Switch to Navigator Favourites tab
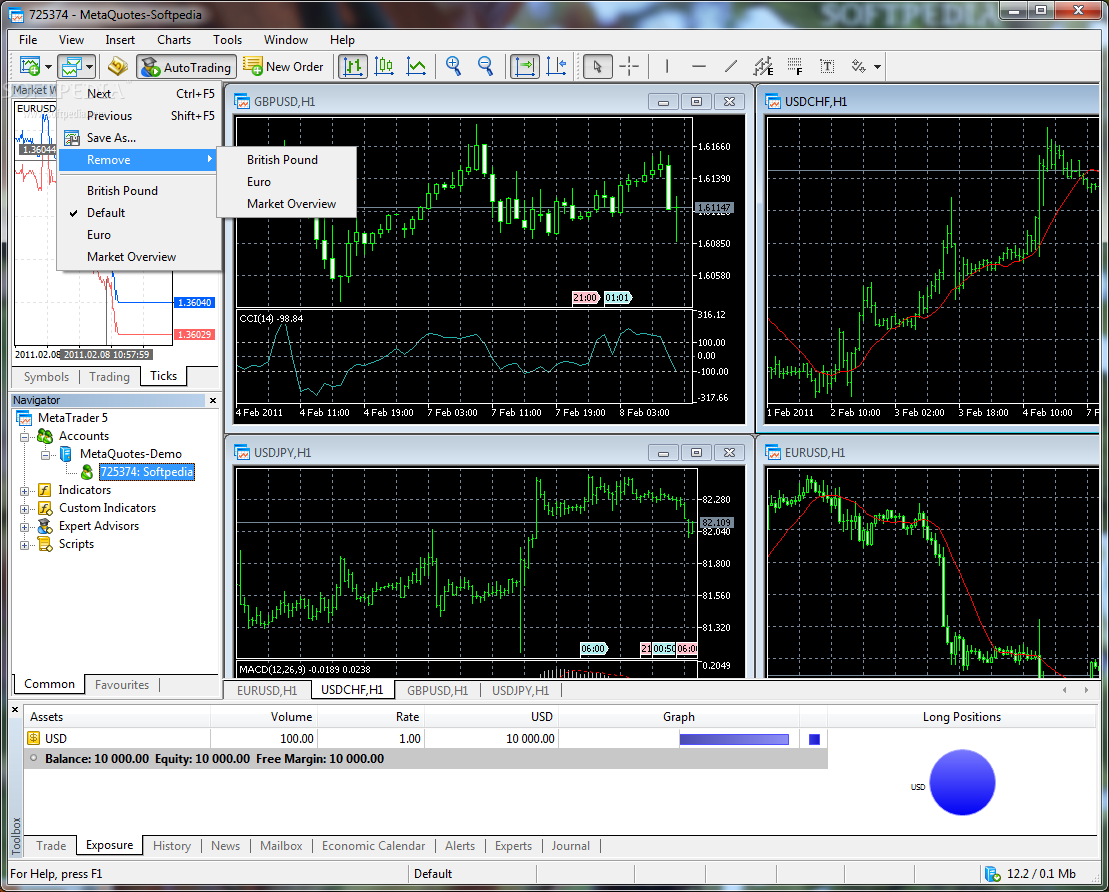Viewport: 1109px width, 892px height. pyautogui.click(x=122, y=685)
